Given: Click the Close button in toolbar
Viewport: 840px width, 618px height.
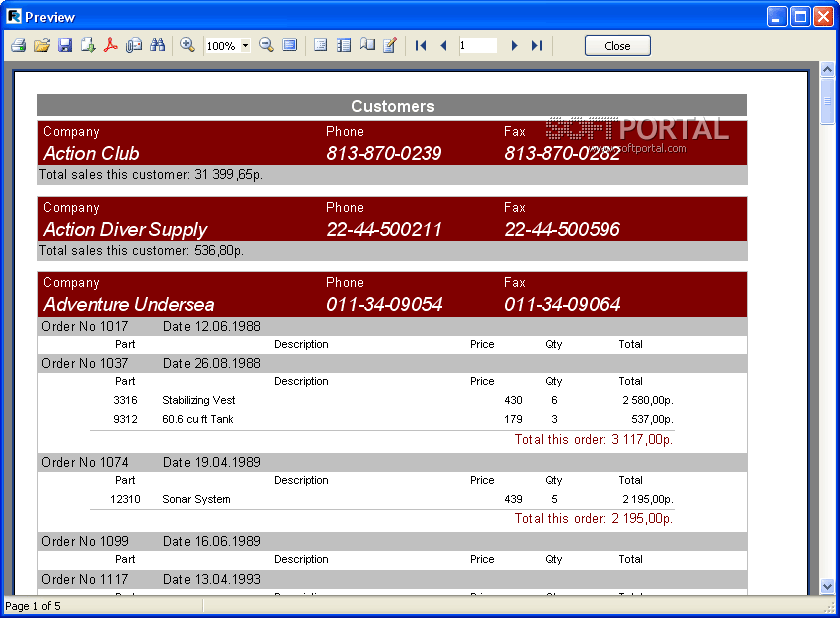Looking at the screenshot, I should point(617,46).
